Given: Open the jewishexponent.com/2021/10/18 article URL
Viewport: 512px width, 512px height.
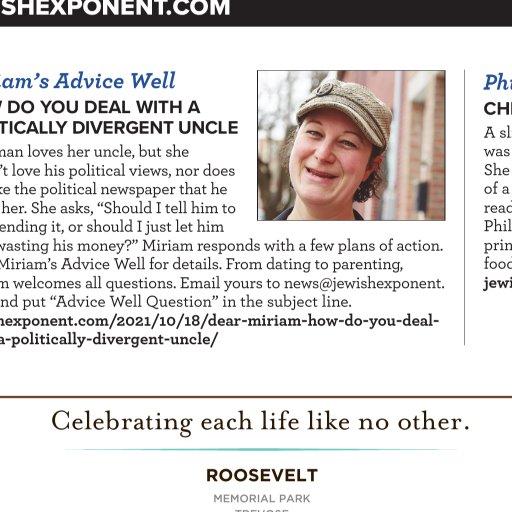Looking at the screenshot, I should [x=219, y=321].
